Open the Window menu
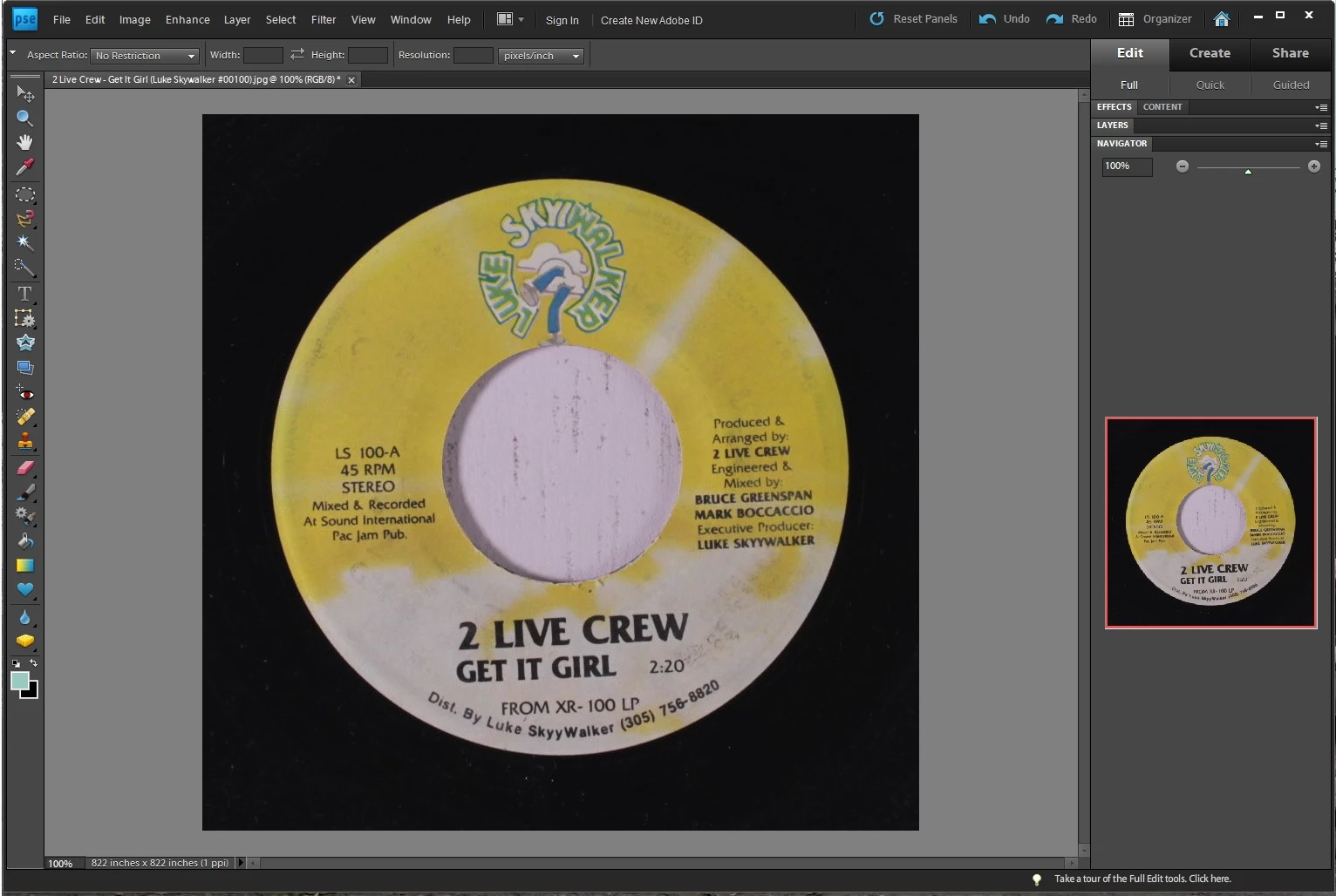 (x=411, y=19)
